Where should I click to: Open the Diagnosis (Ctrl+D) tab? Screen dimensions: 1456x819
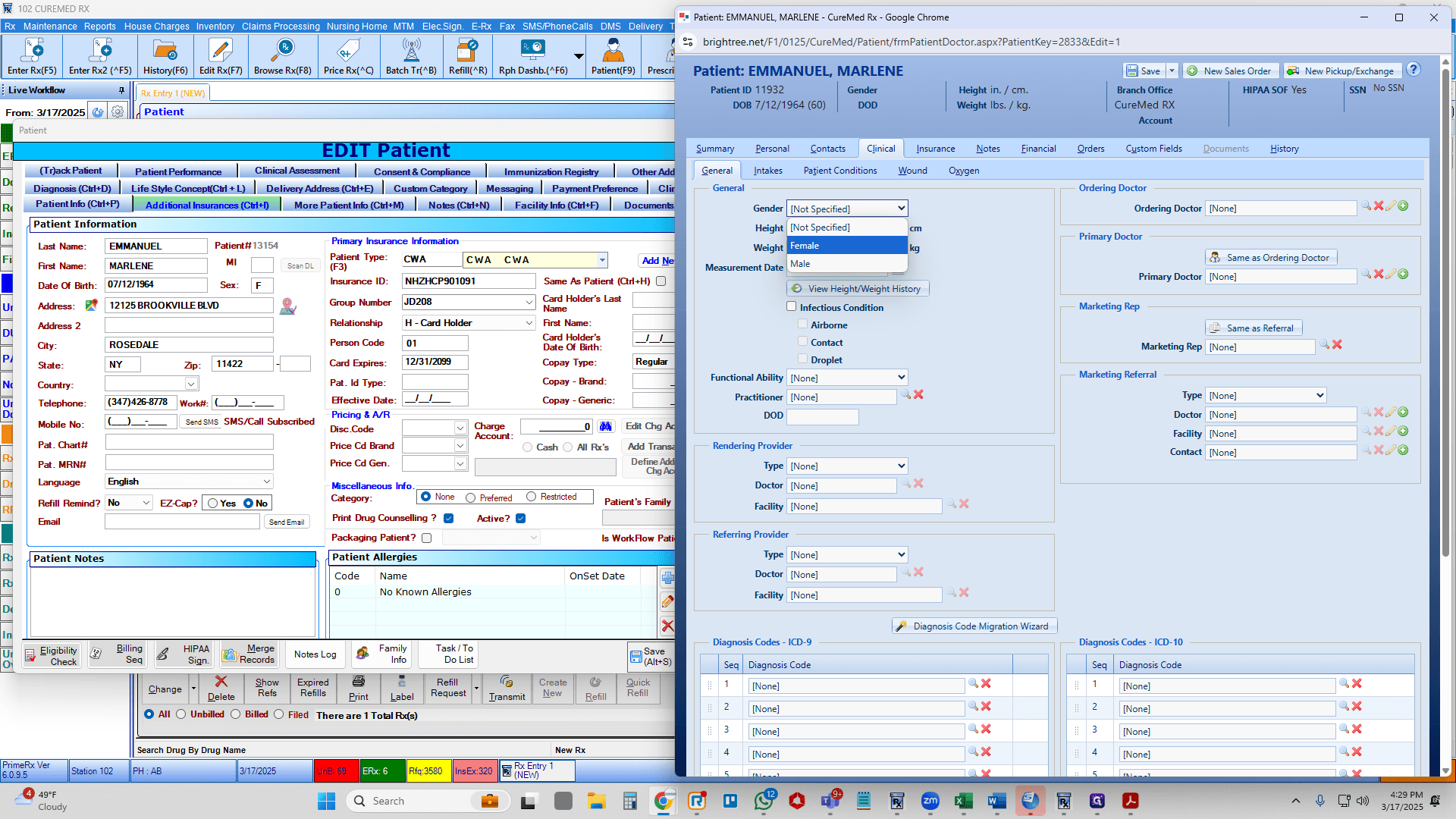pos(72,188)
